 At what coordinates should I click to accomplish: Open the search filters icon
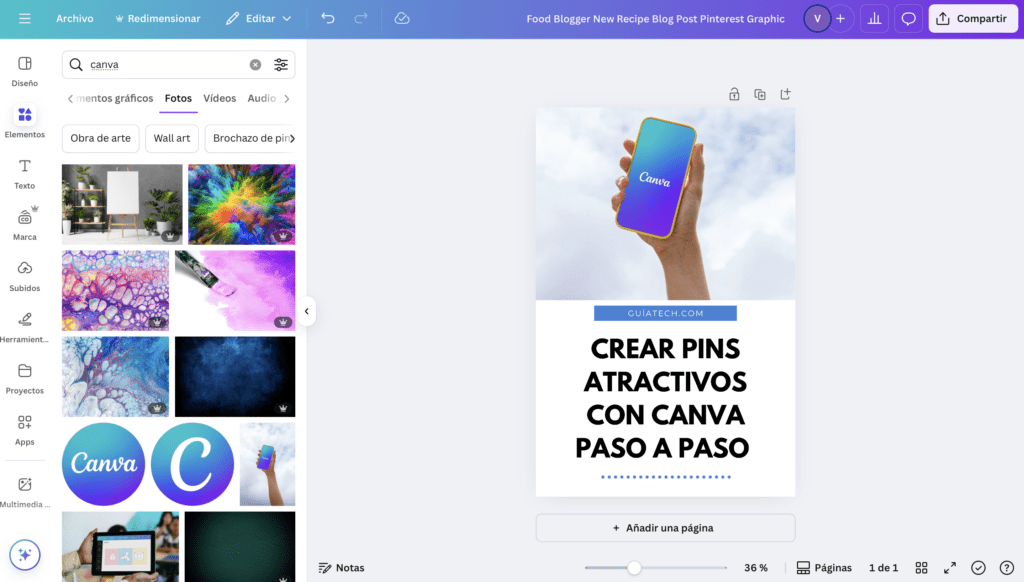point(281,65)
